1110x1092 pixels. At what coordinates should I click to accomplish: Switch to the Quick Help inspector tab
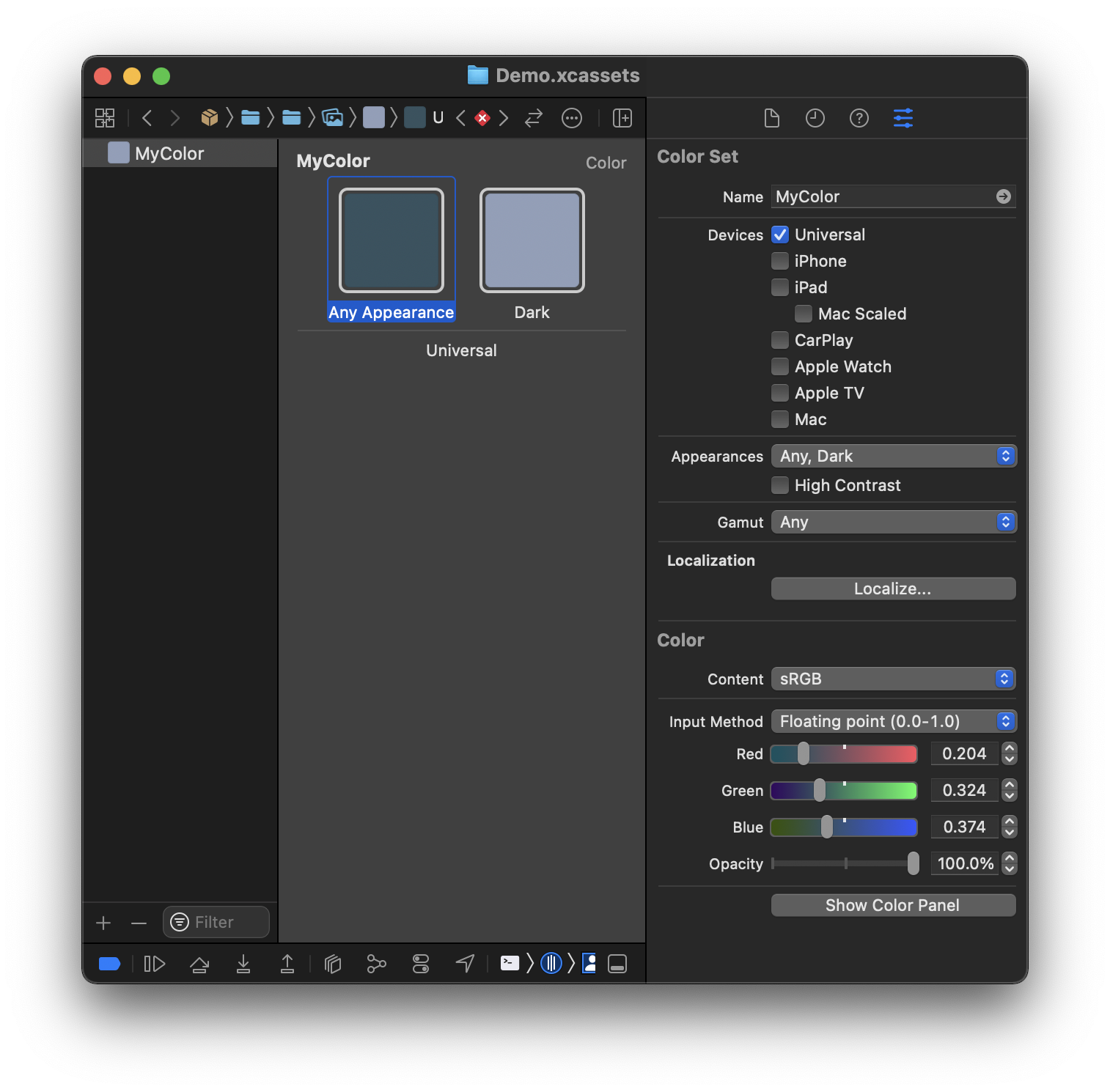tap(859, 118)
